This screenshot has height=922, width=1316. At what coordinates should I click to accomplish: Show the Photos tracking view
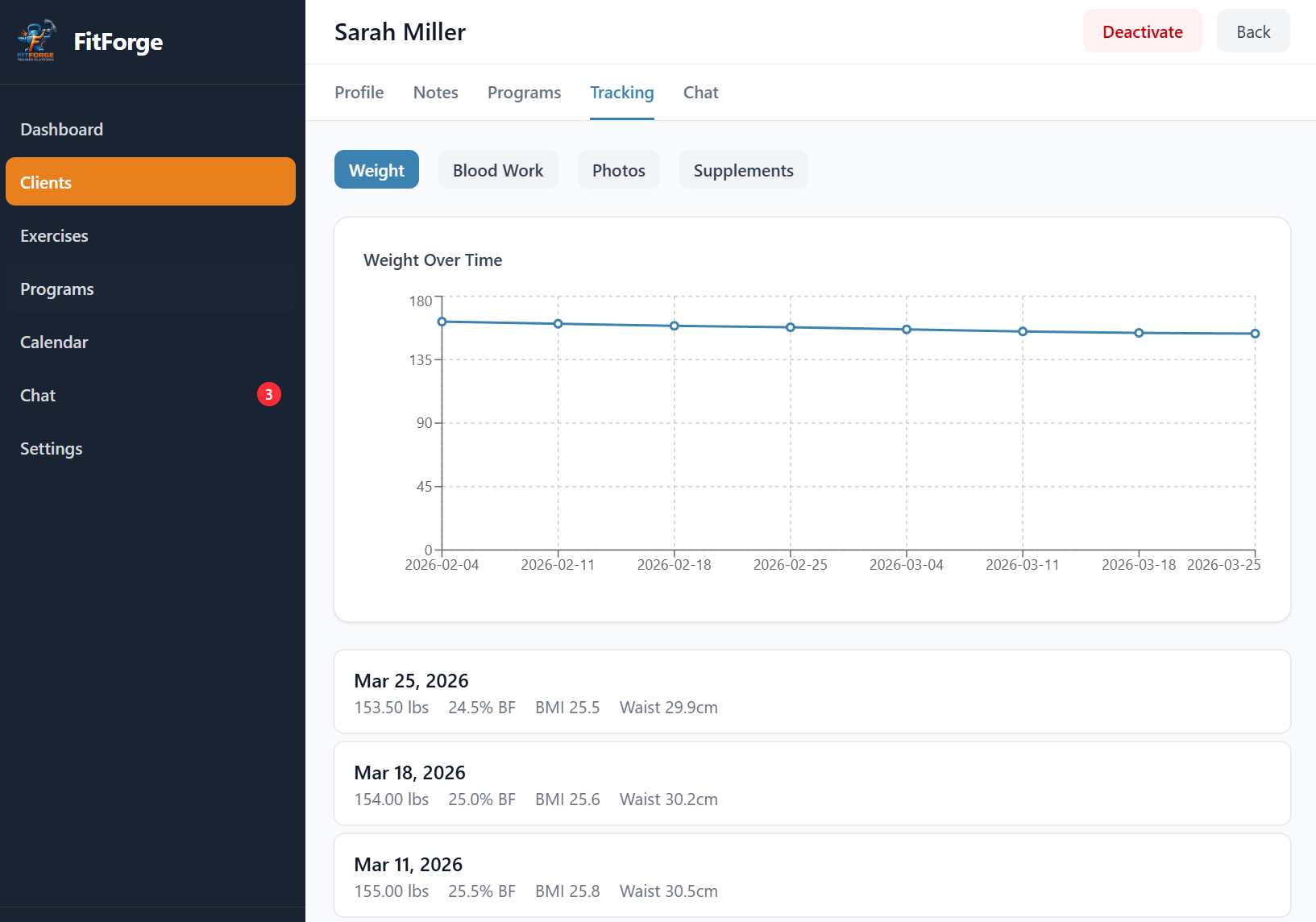click(x=618, y=170)
